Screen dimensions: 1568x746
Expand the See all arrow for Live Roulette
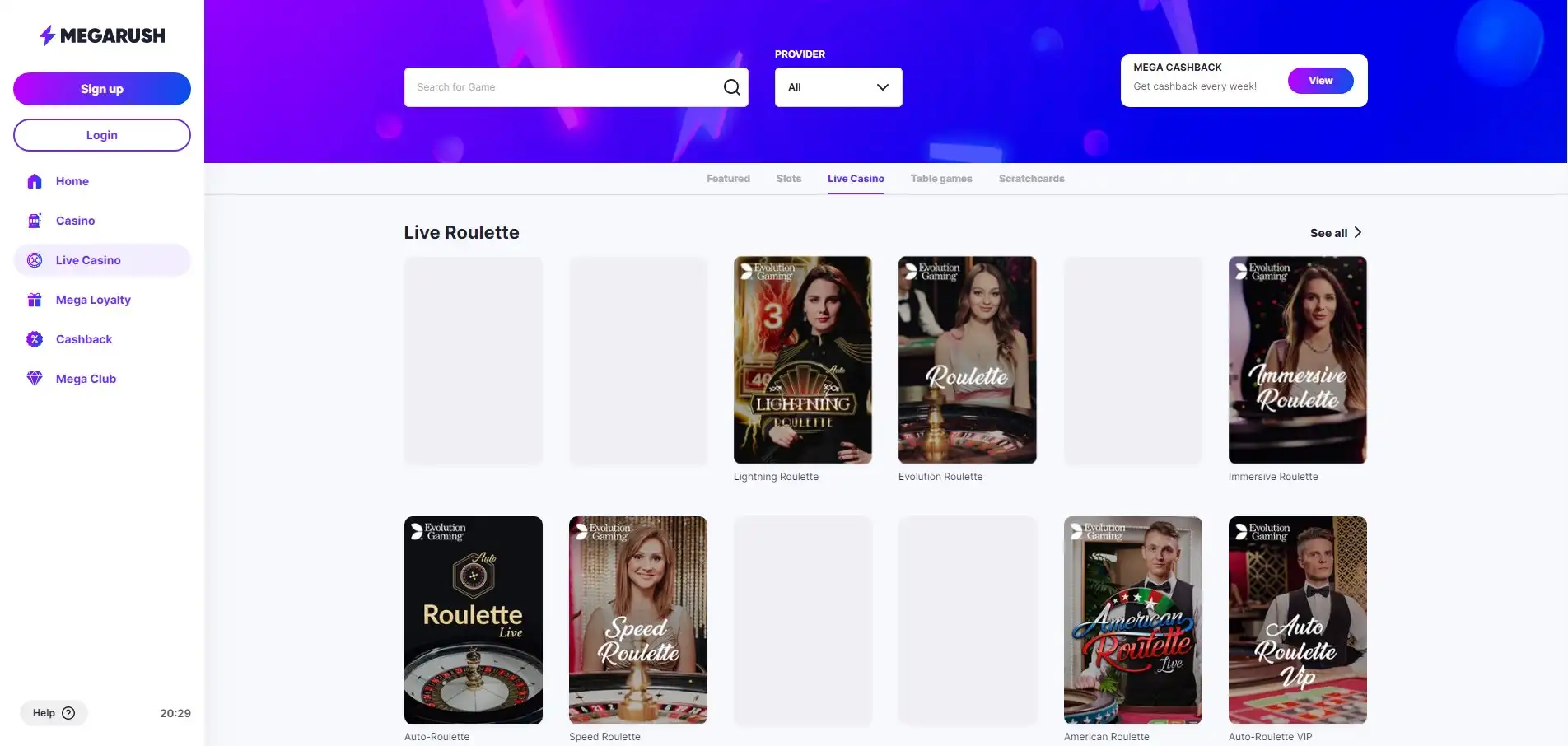pos(1357,233)
